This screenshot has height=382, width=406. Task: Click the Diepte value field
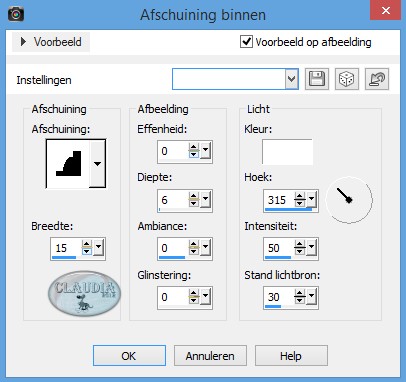(173, 200)
